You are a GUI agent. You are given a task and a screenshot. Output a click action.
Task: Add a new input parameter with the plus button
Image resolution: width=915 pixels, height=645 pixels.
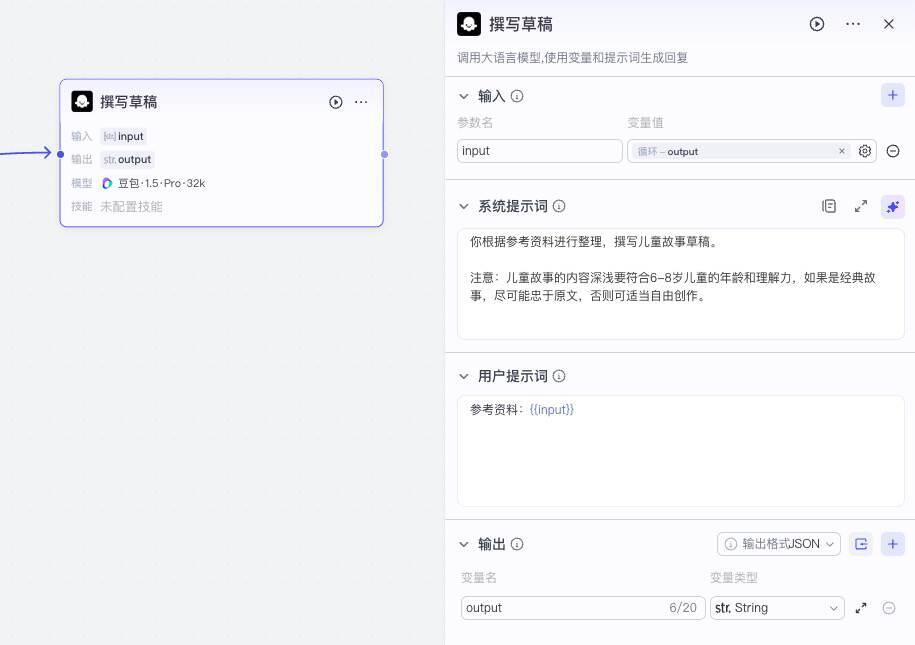pyautogui.click(x=892, y=95)
